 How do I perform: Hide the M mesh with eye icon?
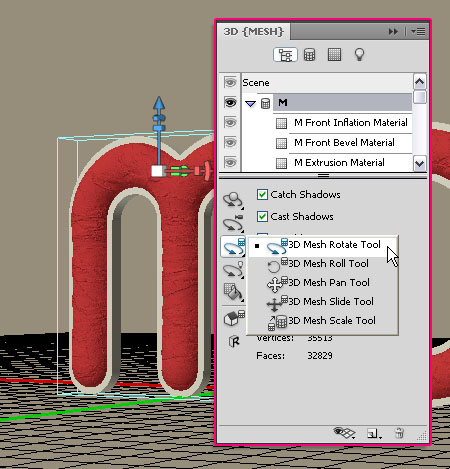click(230, 102)
